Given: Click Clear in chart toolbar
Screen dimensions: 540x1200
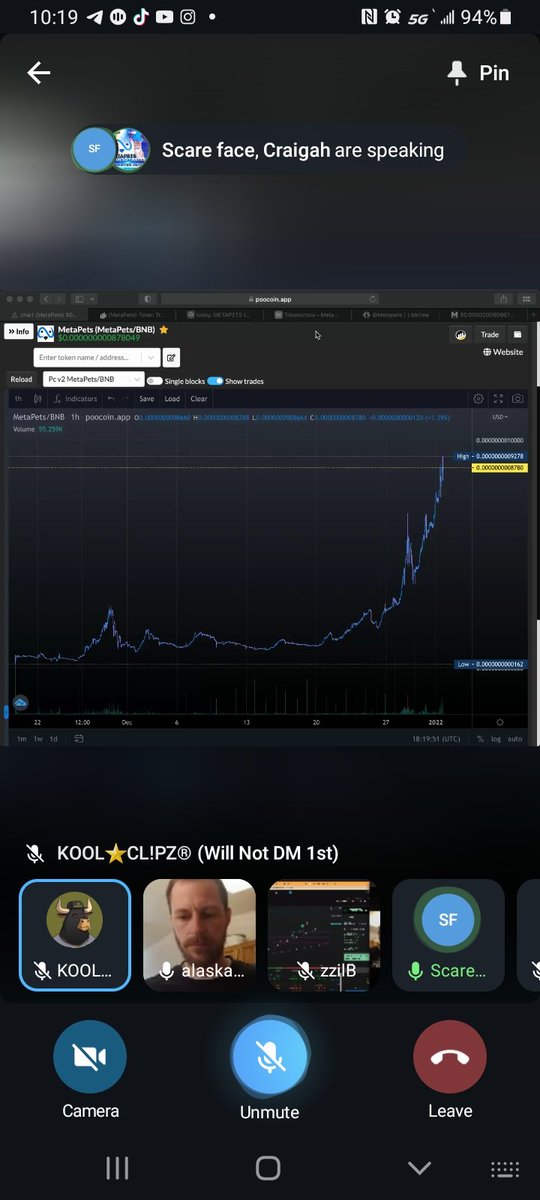Looking at the screenshot, I should click(x=198, y=399).
